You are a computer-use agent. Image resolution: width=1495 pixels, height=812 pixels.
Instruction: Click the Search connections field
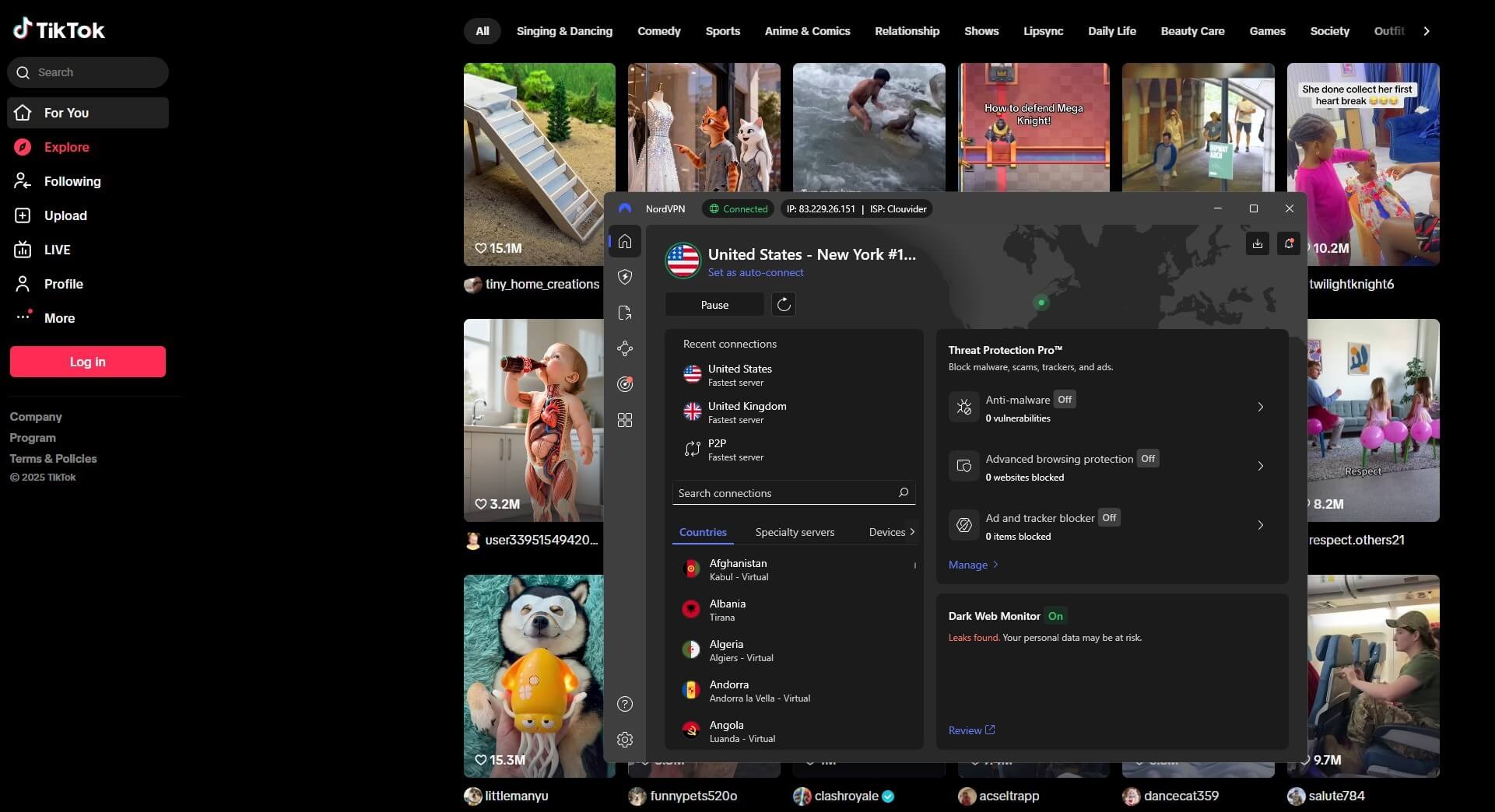[794, 492]
